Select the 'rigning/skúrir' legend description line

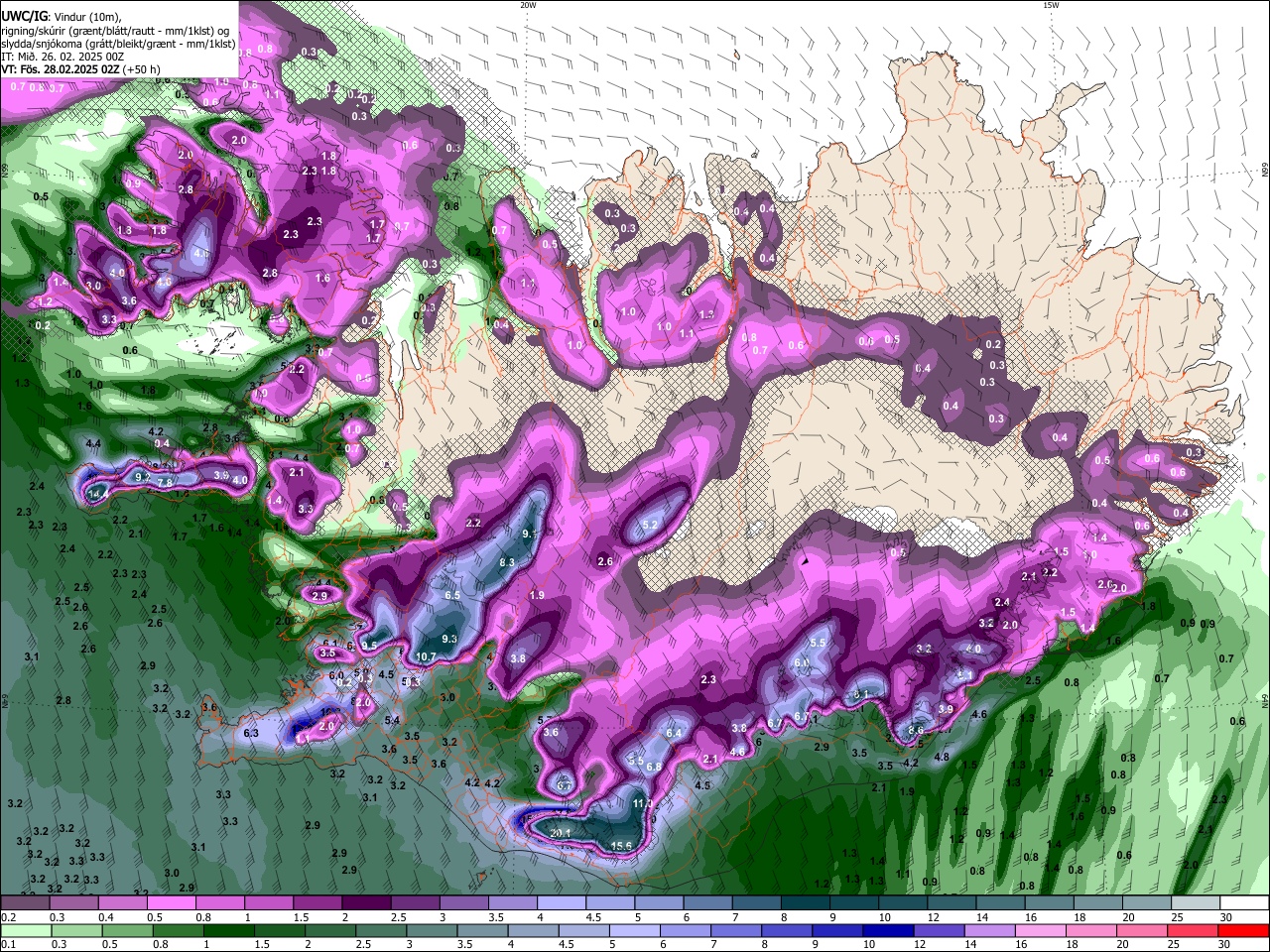coord(115,31)
